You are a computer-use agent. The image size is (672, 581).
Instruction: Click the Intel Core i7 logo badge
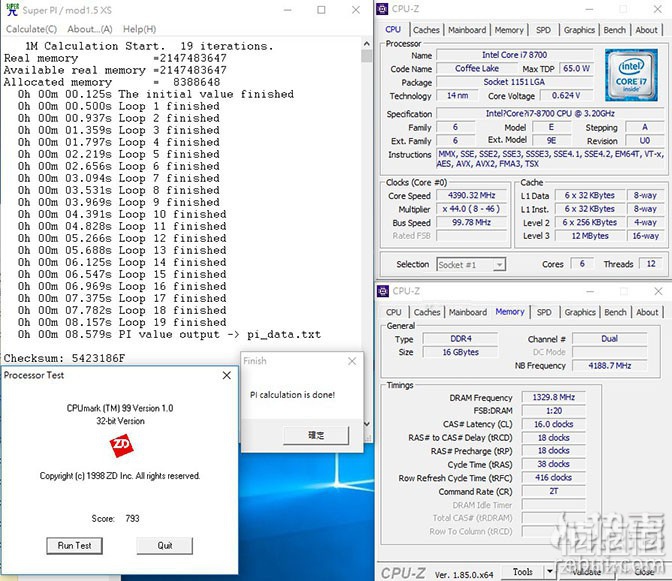631,75
